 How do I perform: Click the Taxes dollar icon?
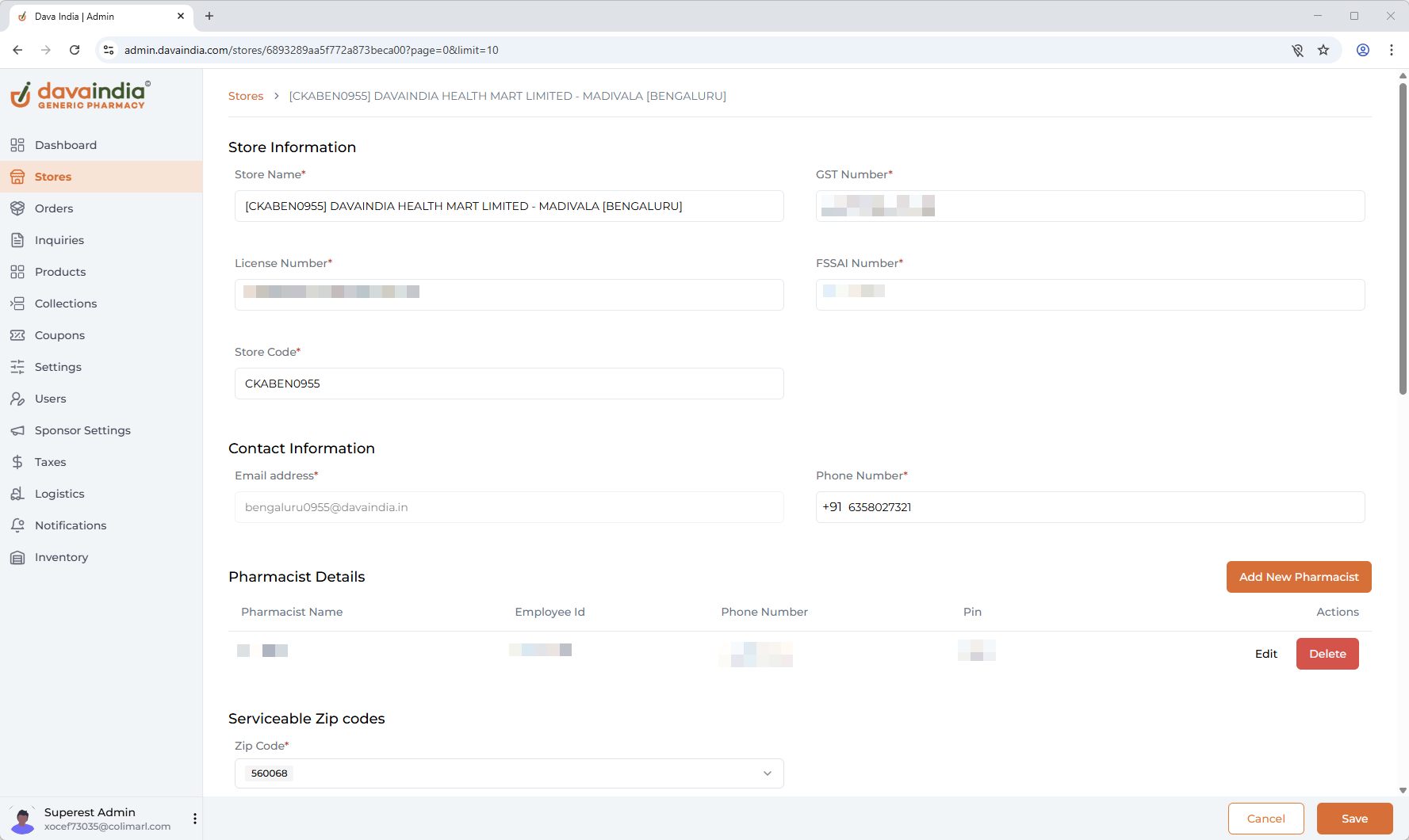click(x=17, y=462)
